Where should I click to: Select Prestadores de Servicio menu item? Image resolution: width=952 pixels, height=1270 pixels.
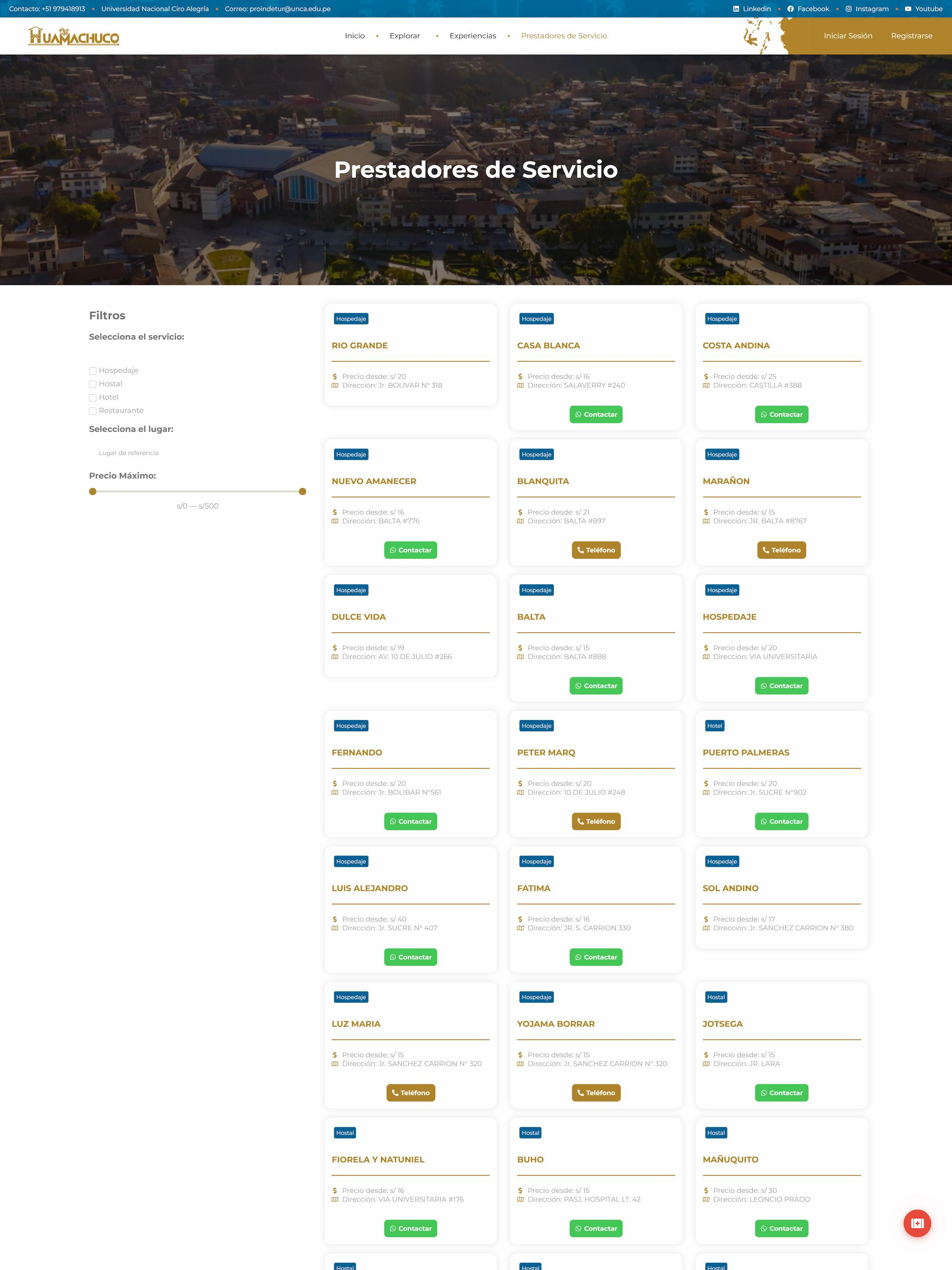(x=564, y=36)
